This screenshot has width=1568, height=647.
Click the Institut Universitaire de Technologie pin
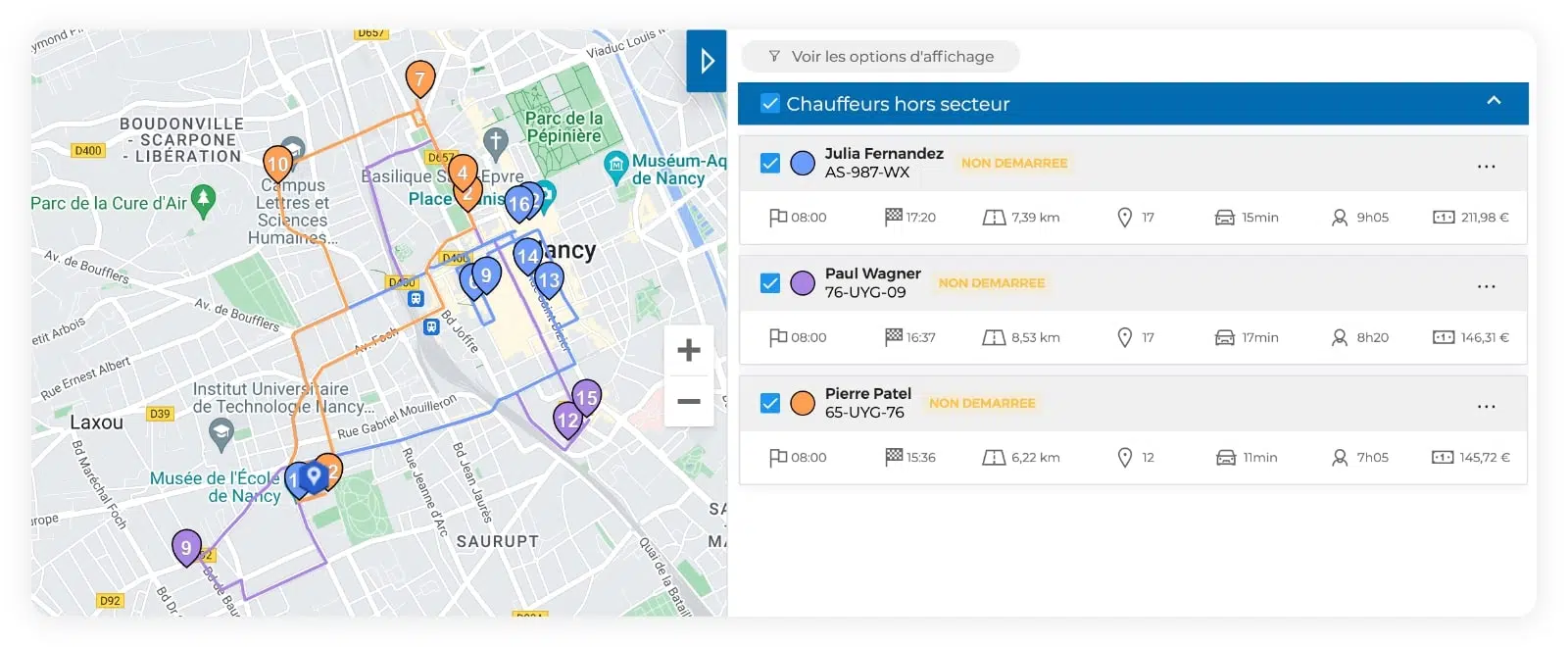(x=221, y=433)
